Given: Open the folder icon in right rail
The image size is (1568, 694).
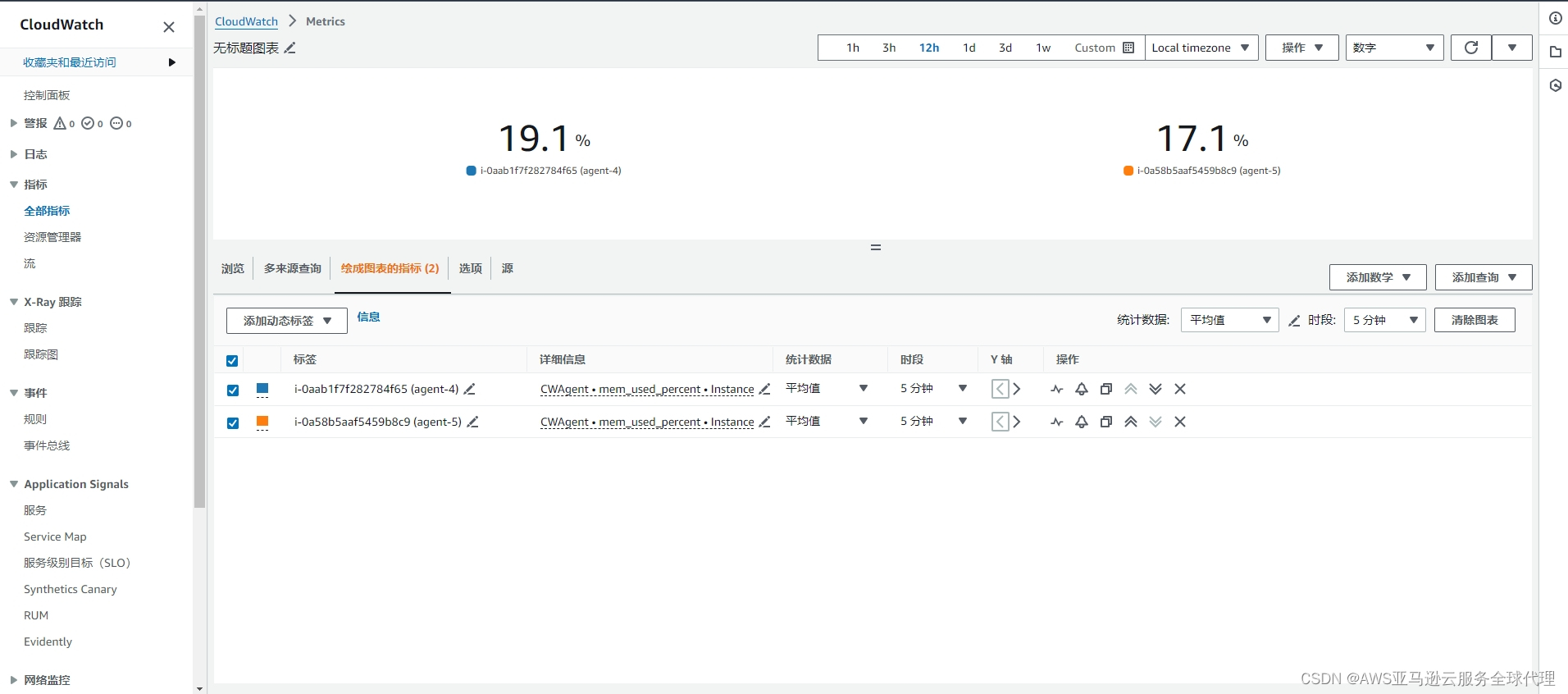Looking at the screenshot, I should pyautogui.click(x=1556, y=52).
